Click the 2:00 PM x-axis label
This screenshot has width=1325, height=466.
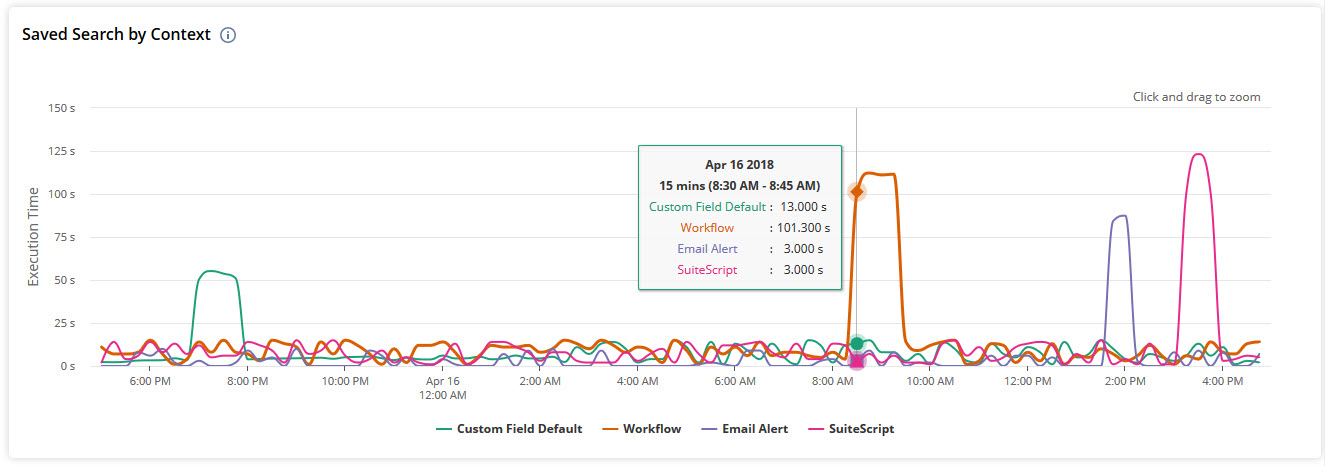point(1124,382)
